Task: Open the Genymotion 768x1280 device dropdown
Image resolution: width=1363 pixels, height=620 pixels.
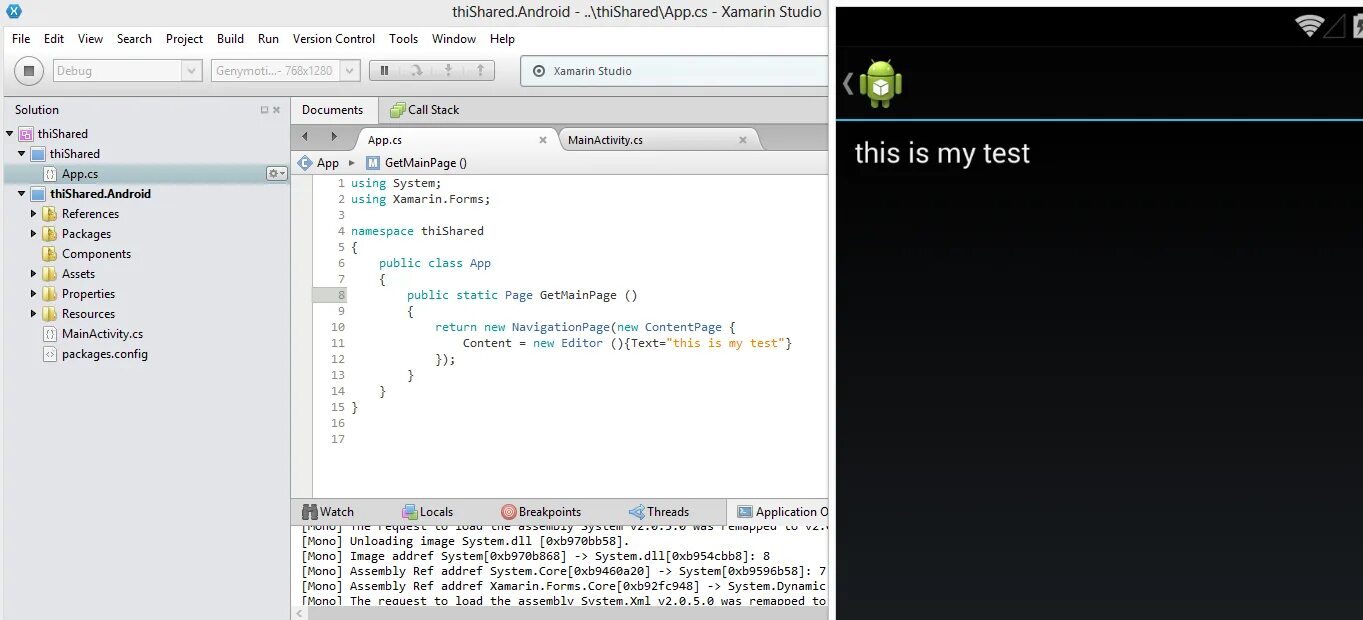Action: click(x=286, y=71)
